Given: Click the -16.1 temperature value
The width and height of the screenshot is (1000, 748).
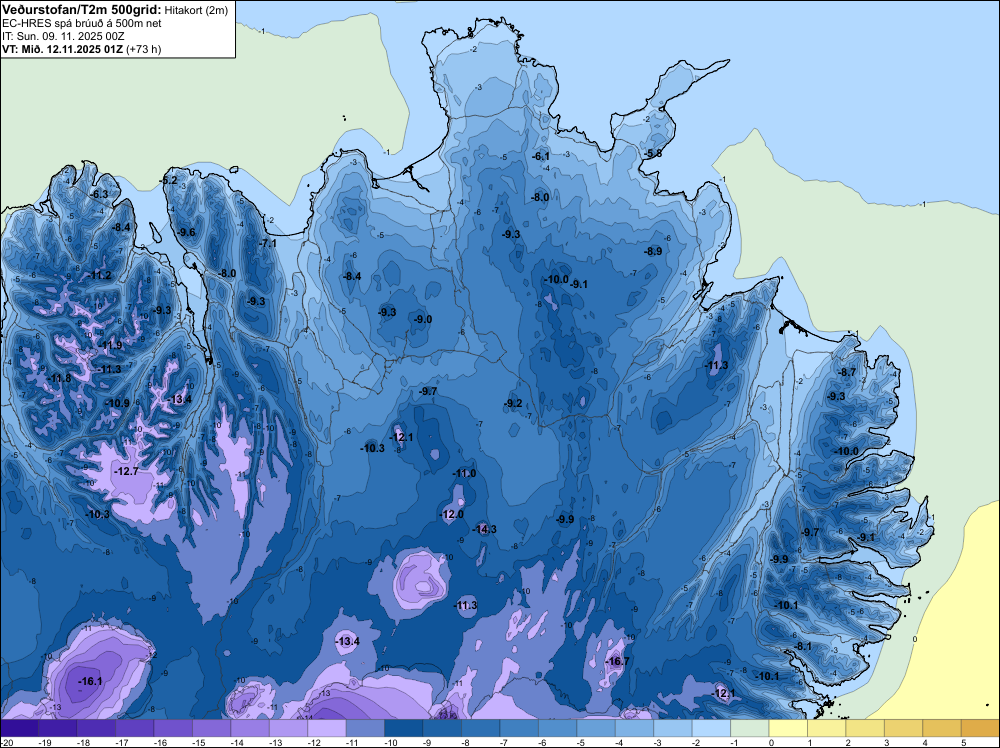Looking at the screenshot, I should coord(90,681).
